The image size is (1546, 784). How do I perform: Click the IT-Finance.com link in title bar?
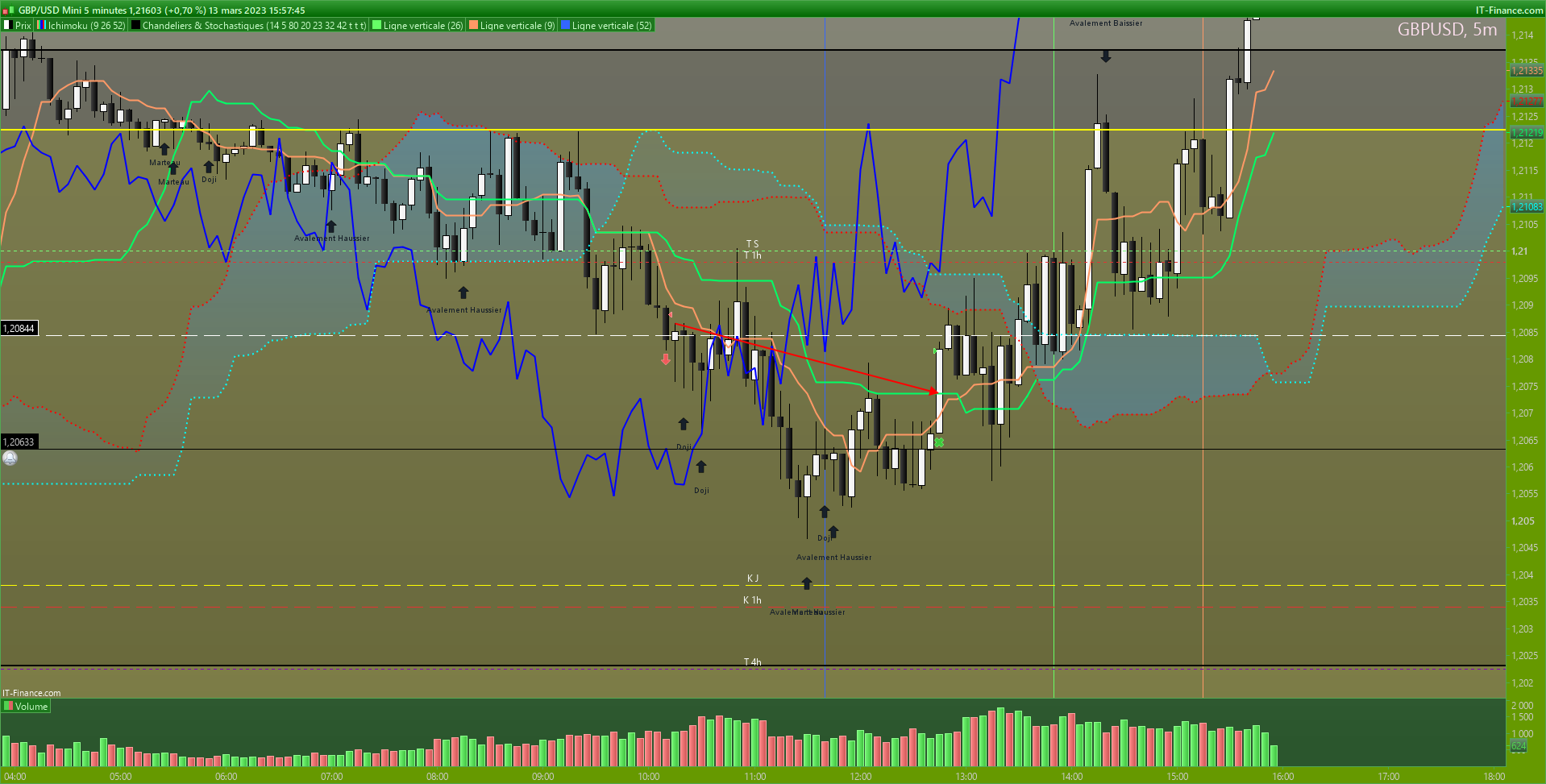[x=1509, y=10]
